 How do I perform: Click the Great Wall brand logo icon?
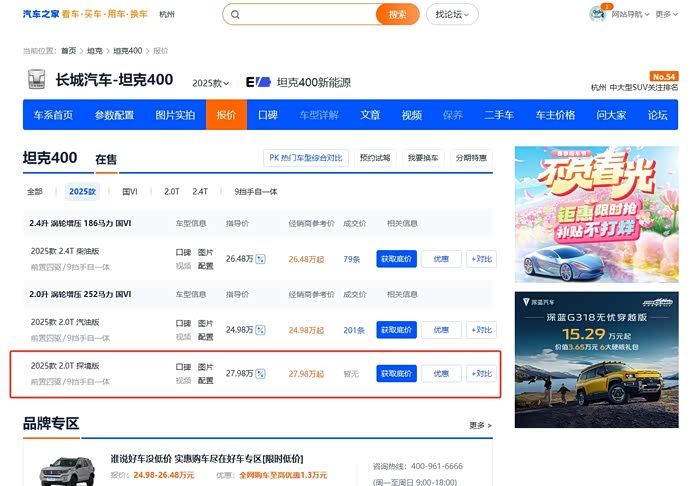tap(35, 82)
